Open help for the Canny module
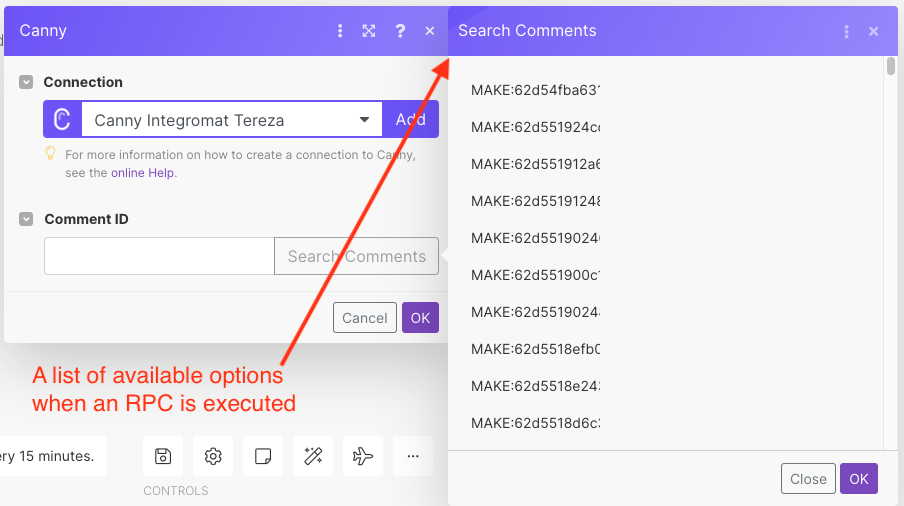Image resolution: width=904 pixels, height=506 pixels. point(400,31)
